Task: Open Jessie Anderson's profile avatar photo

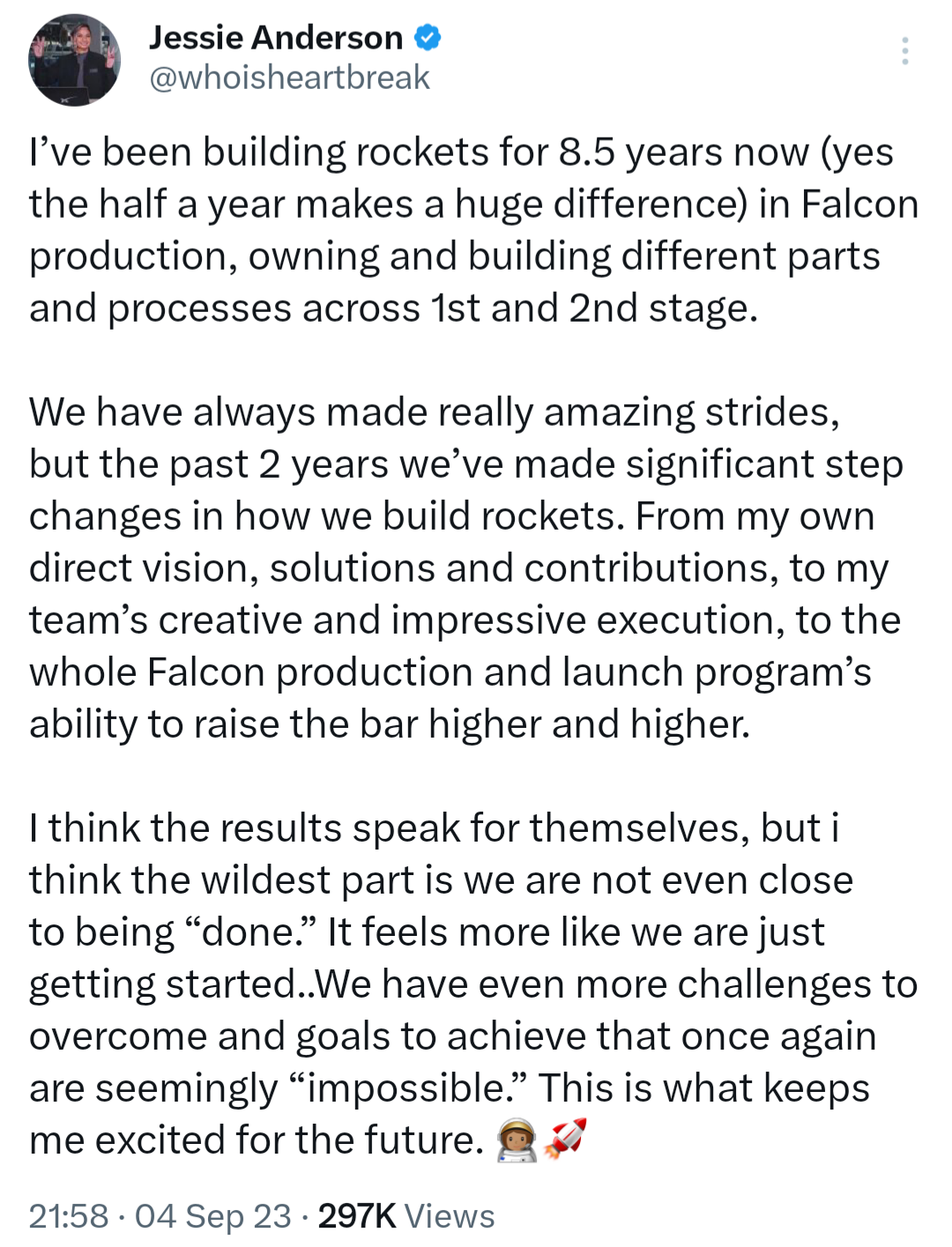Action: coord(75,60)
